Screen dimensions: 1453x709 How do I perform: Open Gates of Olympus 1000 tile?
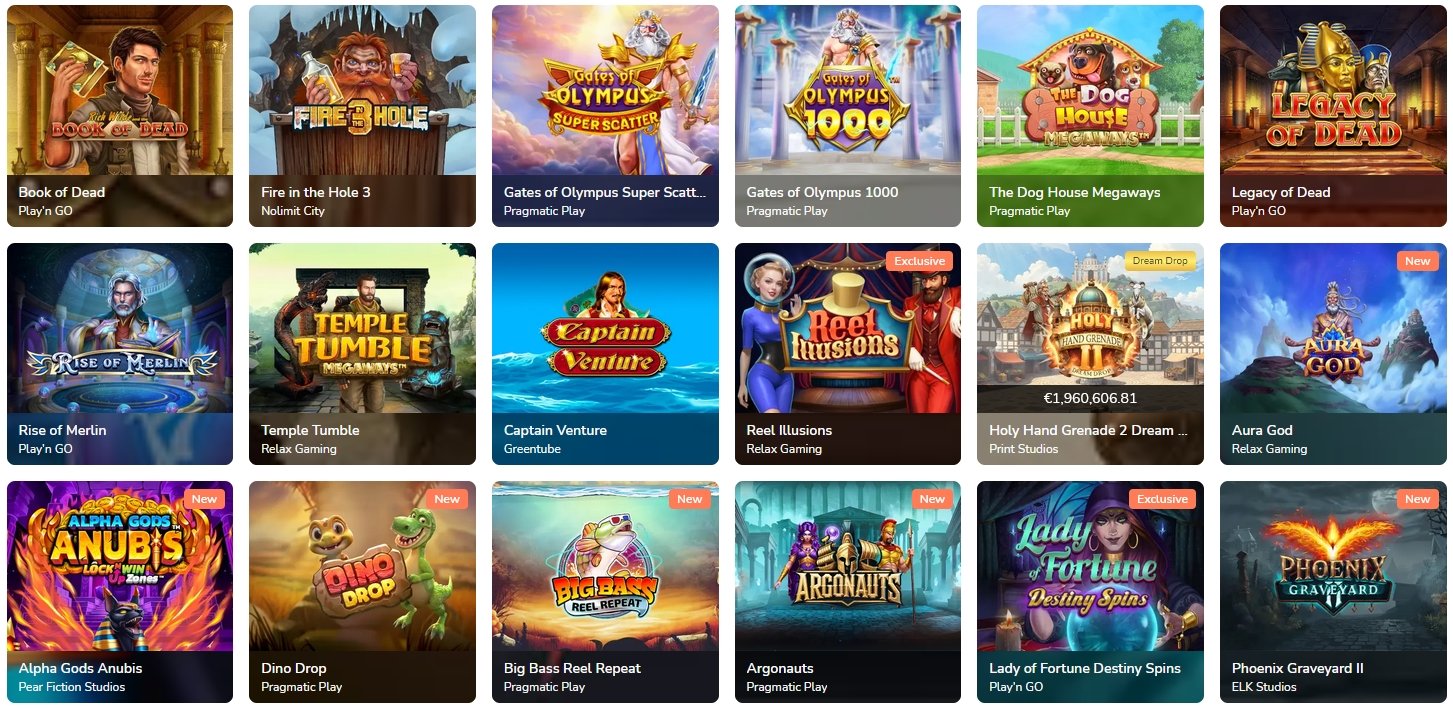coord(848,116)
